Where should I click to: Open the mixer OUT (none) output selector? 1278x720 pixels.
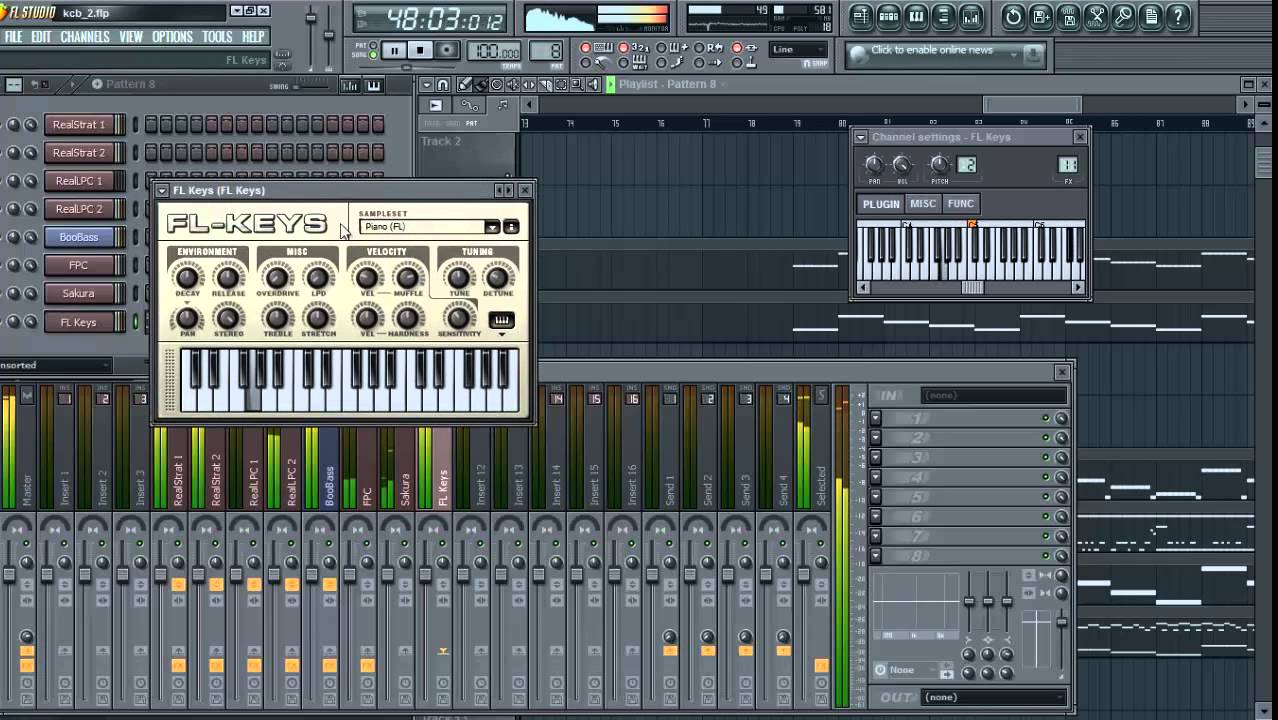(x=992, y=697)
